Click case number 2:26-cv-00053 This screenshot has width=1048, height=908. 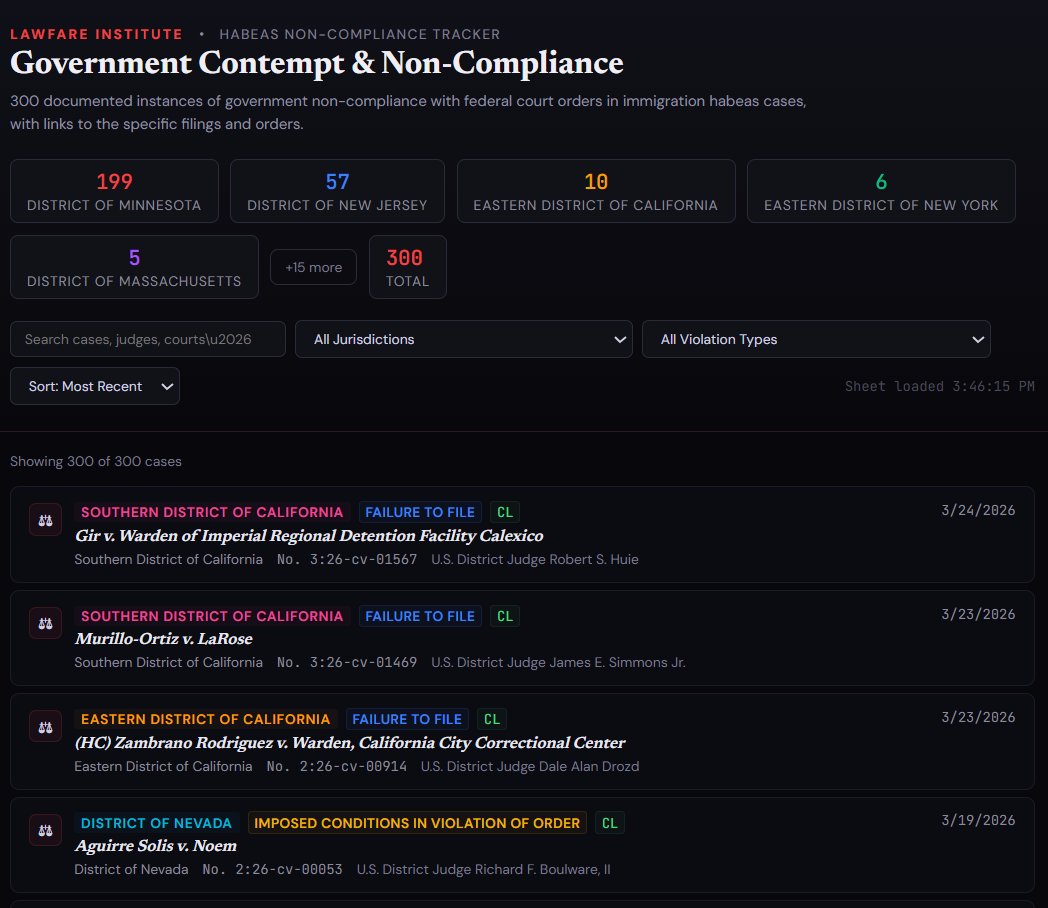tap(273, 869)
